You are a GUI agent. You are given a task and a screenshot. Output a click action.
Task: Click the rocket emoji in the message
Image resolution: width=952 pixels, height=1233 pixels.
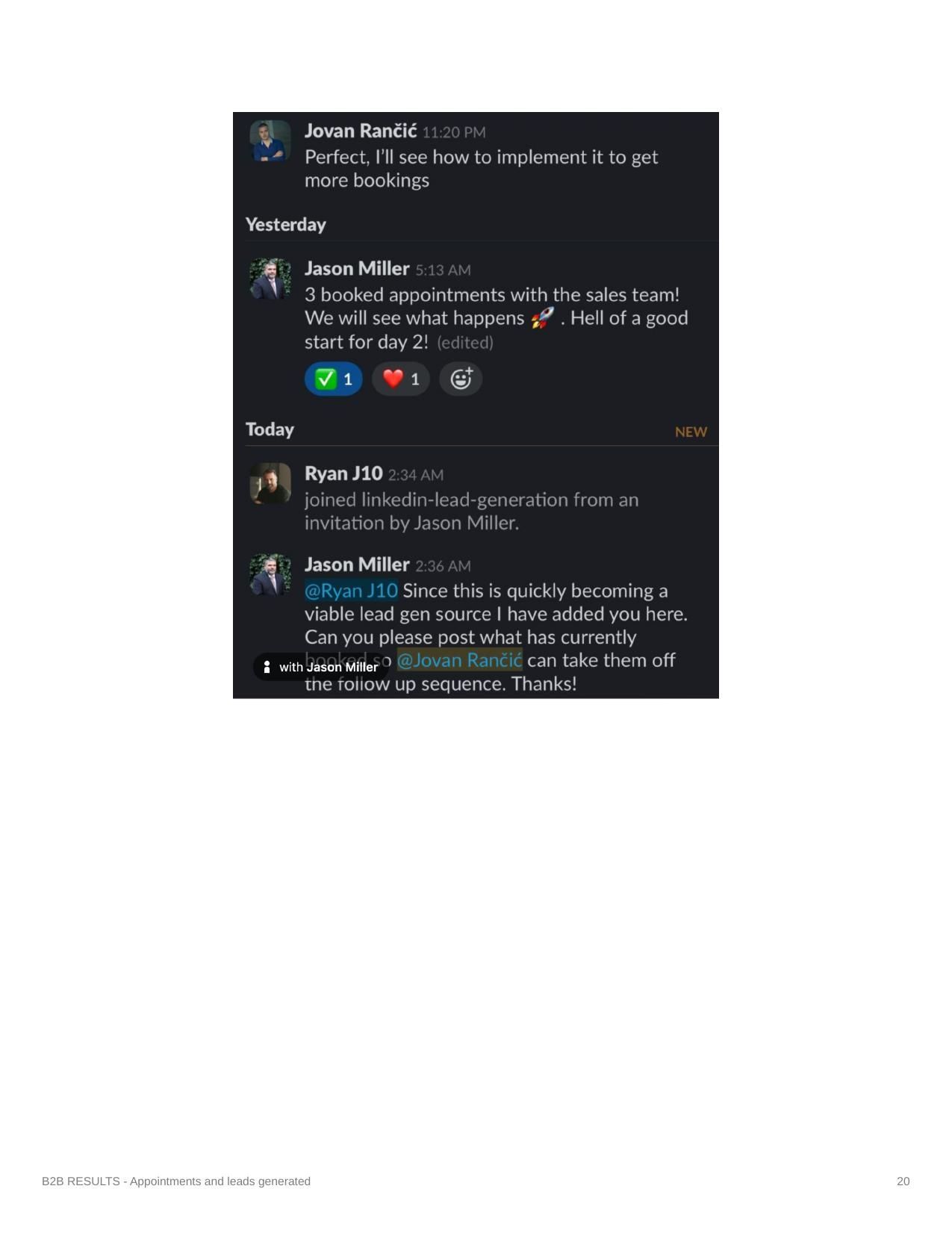[x=543, y=318]
